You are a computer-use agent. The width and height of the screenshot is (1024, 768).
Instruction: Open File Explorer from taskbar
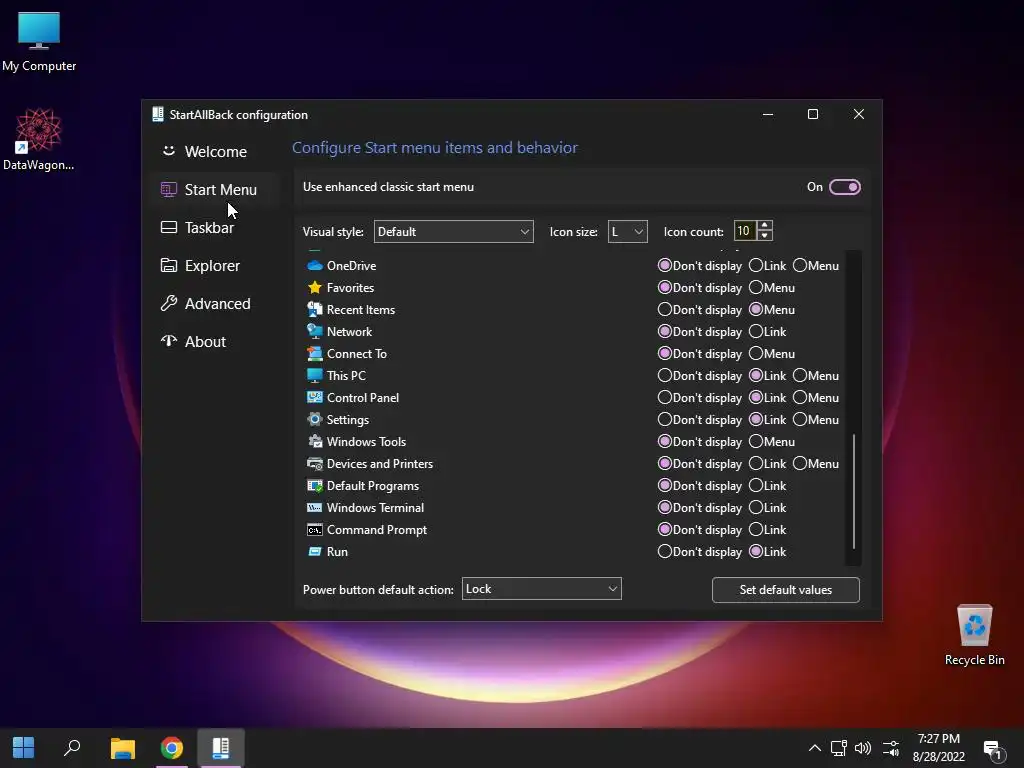point(122,748)
